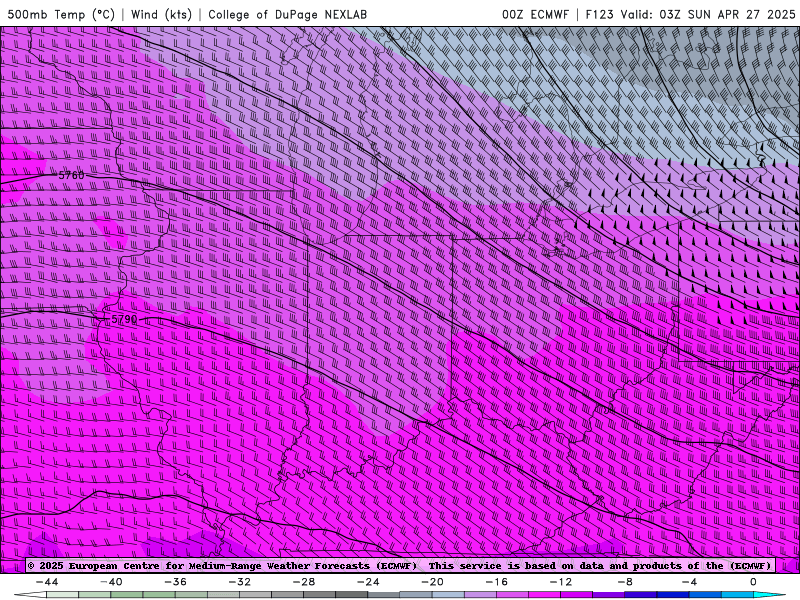Click "F123 Valid: 03Z SUN APR 27 2025" text
This screenshot has width=800, height=600.
pyautogui.click(x=690, y=14)
